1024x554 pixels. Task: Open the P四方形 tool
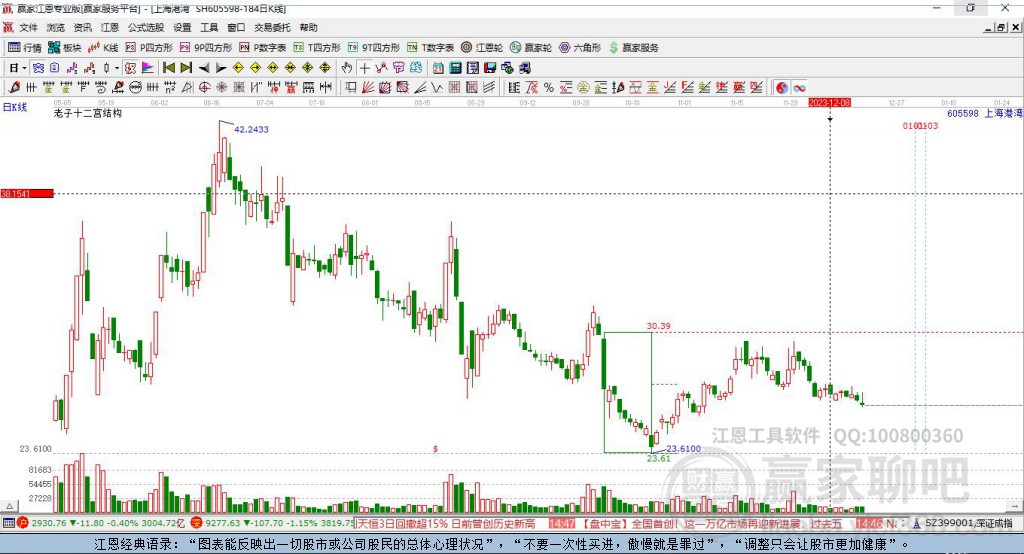pos(149,48)
